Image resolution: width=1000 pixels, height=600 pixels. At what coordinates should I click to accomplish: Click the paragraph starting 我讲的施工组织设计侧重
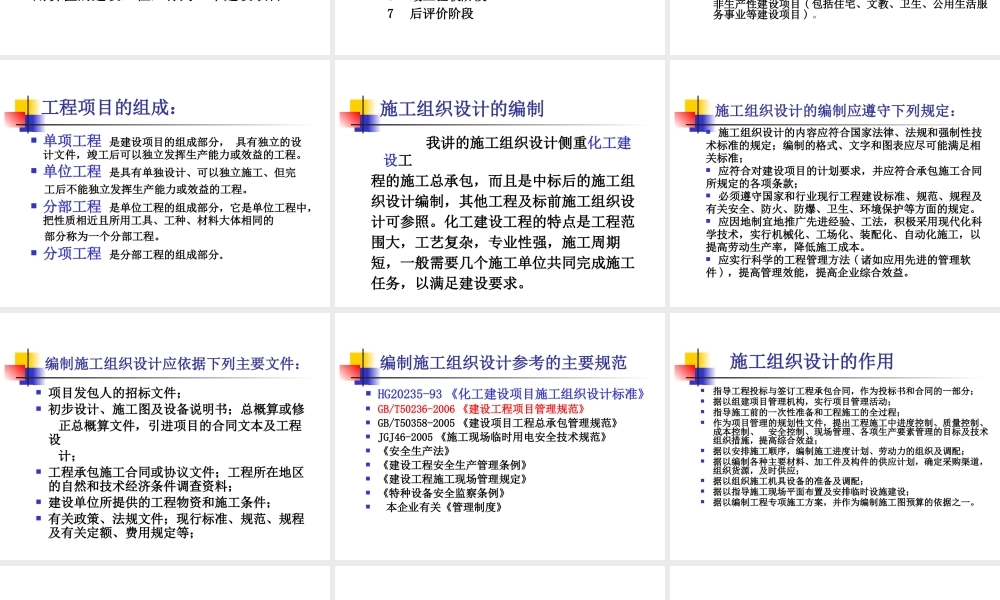[x=504, y=212]
